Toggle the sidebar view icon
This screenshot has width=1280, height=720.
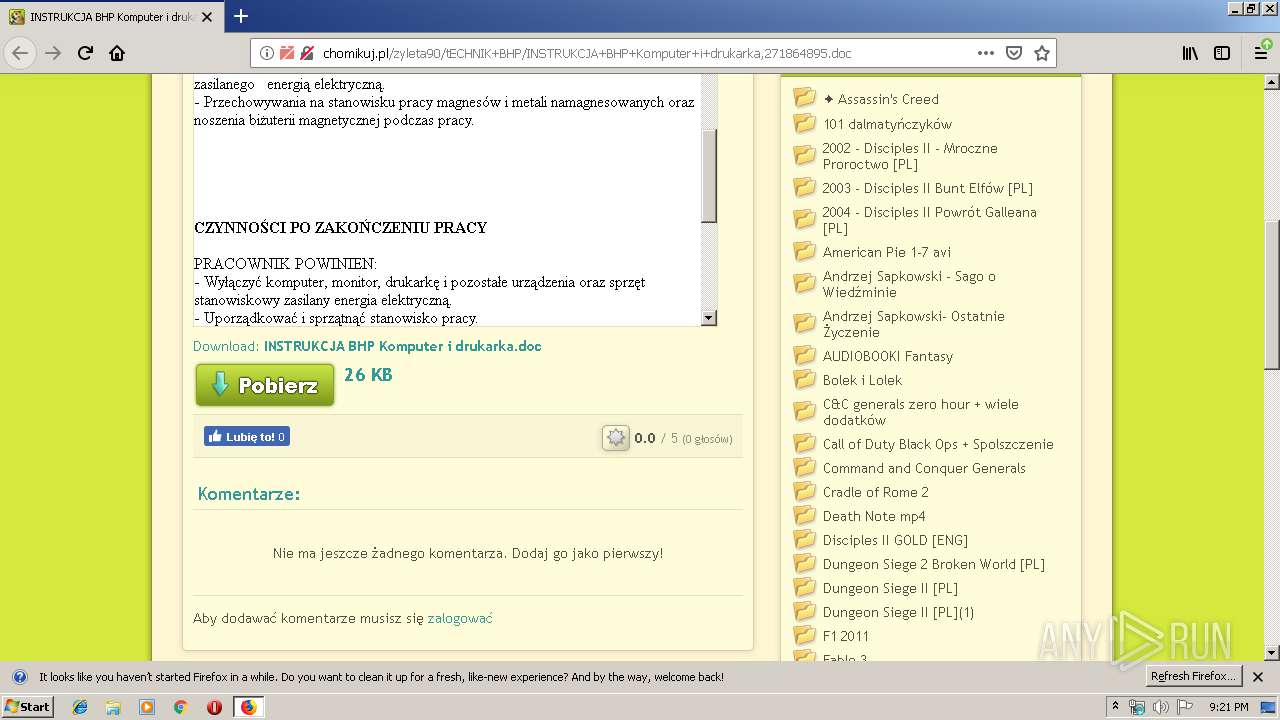pos(1222,53)
